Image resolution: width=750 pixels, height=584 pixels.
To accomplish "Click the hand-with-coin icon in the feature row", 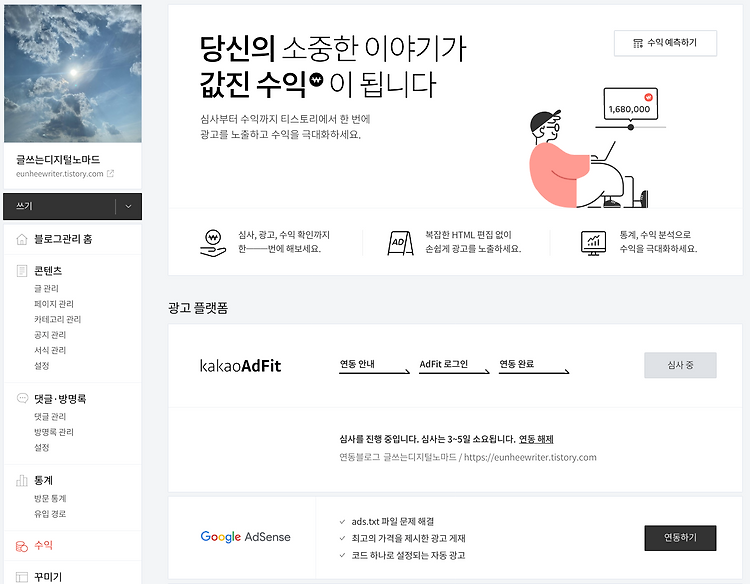I will tap(213, 243).
